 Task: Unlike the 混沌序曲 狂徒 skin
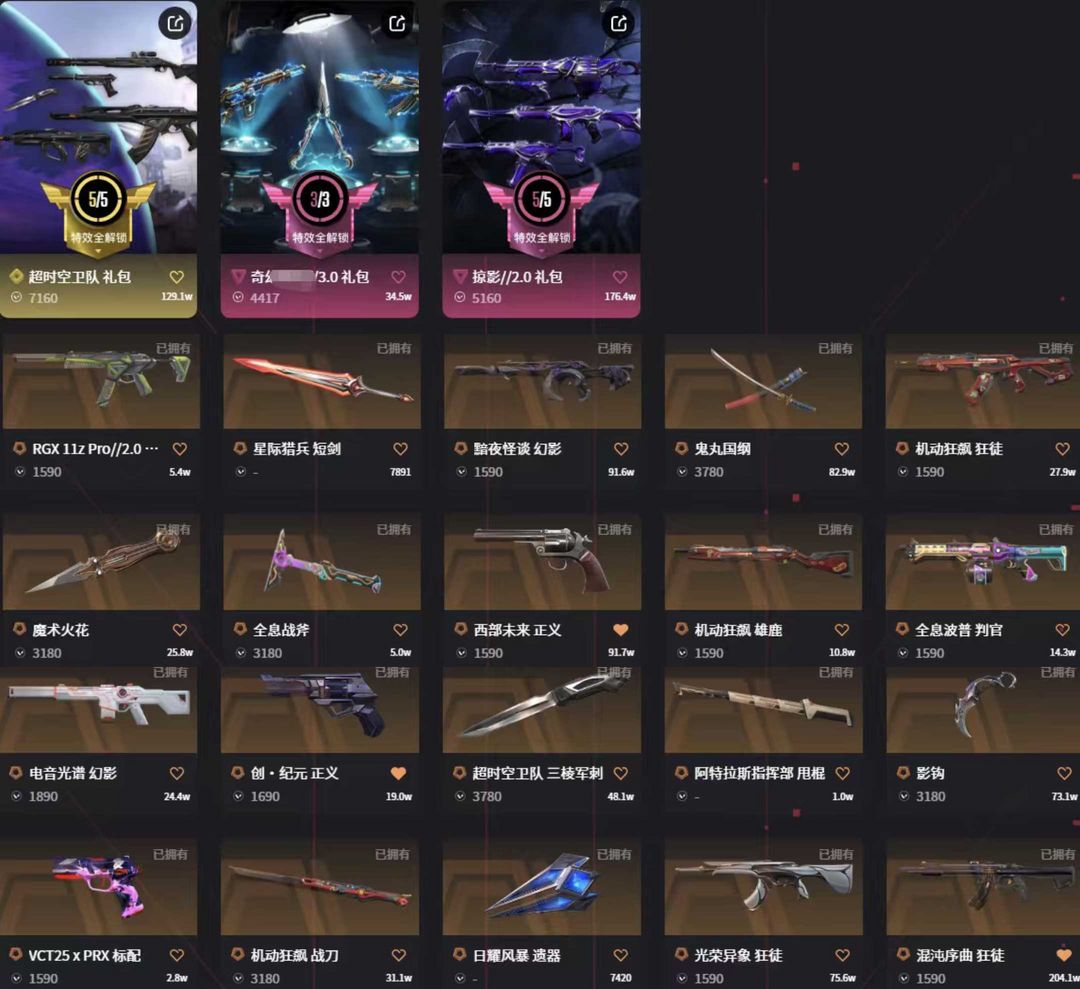pos(1064,955)
